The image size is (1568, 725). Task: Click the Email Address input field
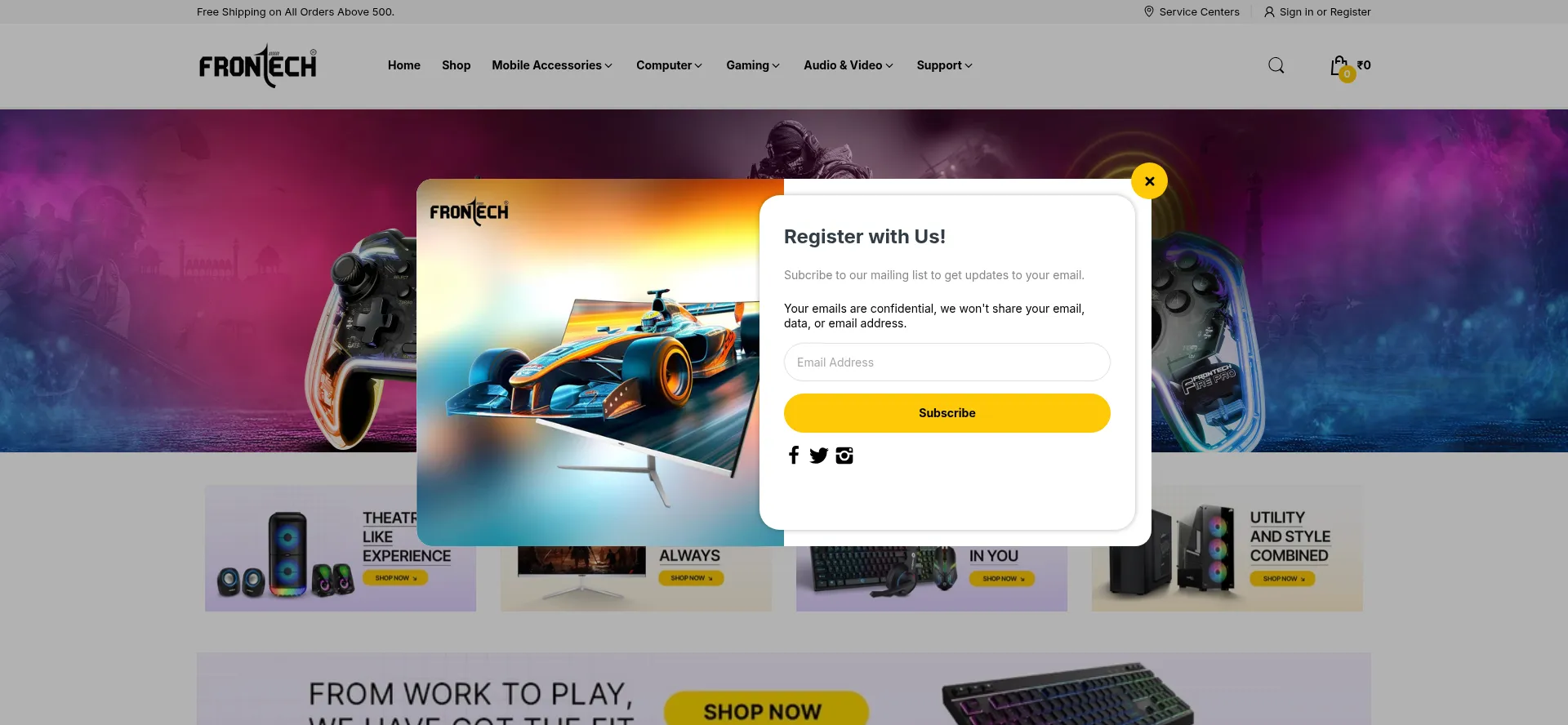click(x=947, y=362)
